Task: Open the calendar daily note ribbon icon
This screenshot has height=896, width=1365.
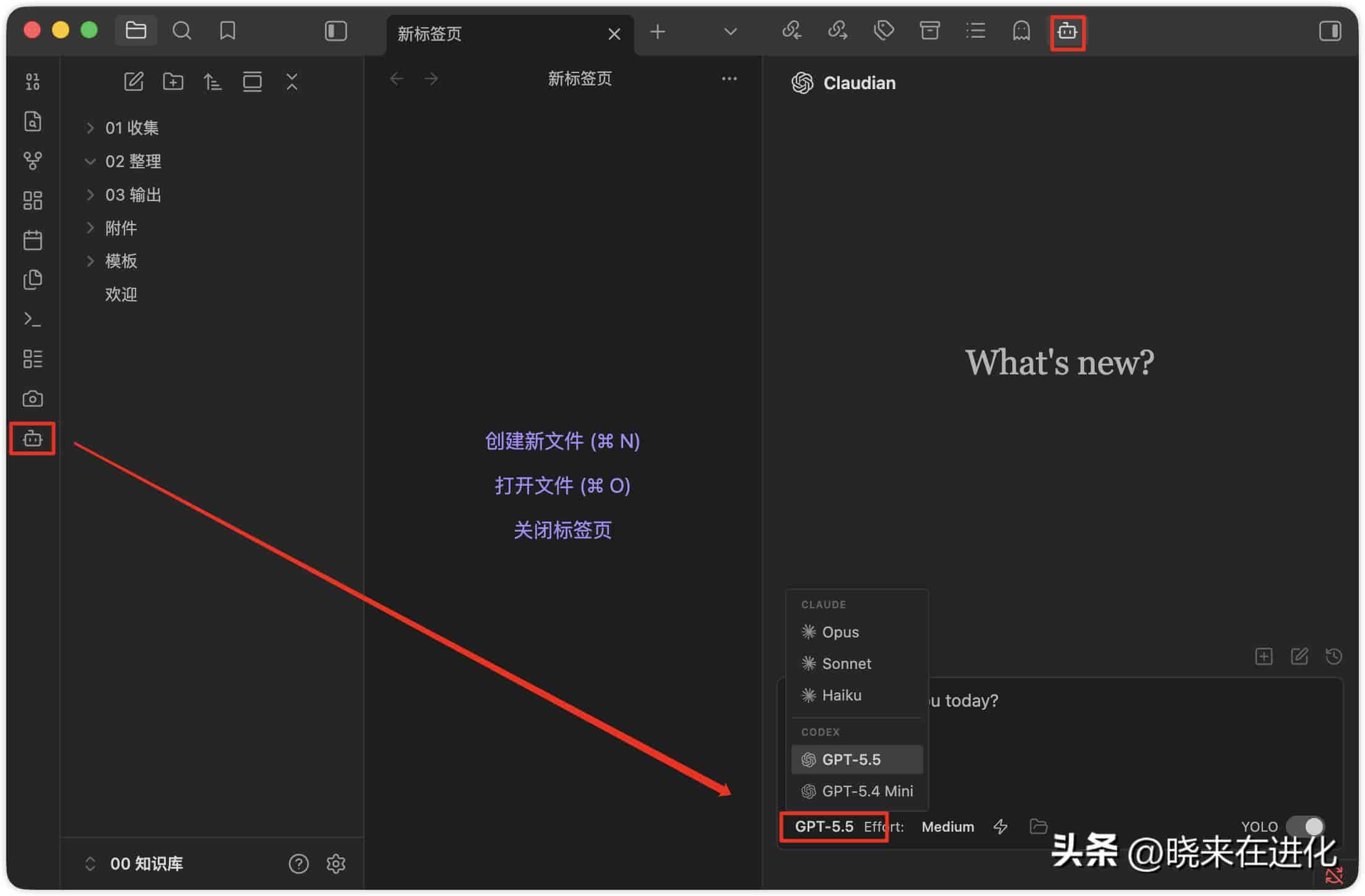Action: (x=33, y=240)
